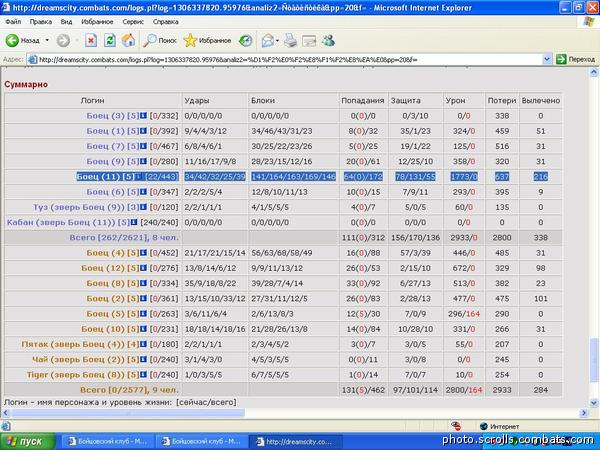
Task: Print the page with printer icon
Action: click(290, 40)
